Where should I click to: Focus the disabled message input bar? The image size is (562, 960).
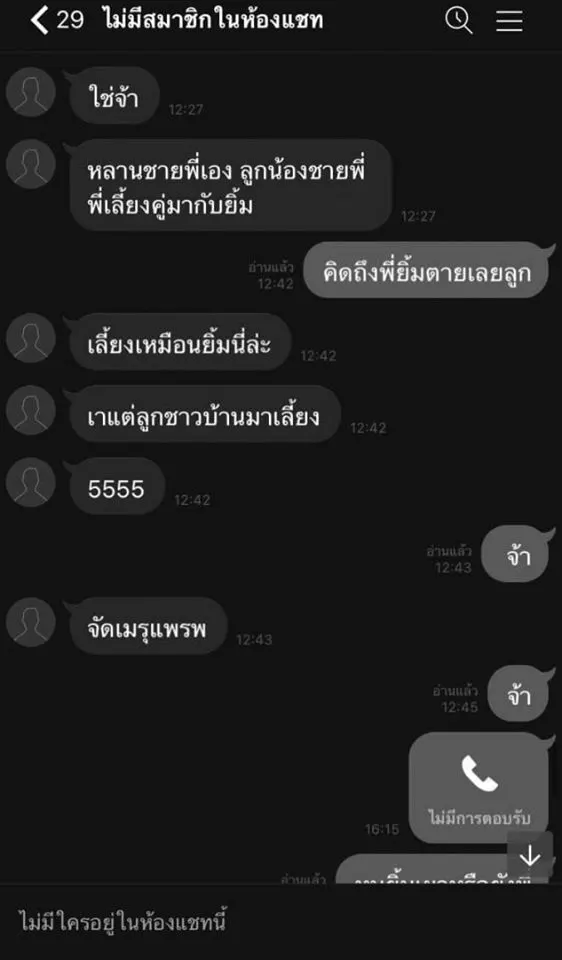tap(281, 922)
